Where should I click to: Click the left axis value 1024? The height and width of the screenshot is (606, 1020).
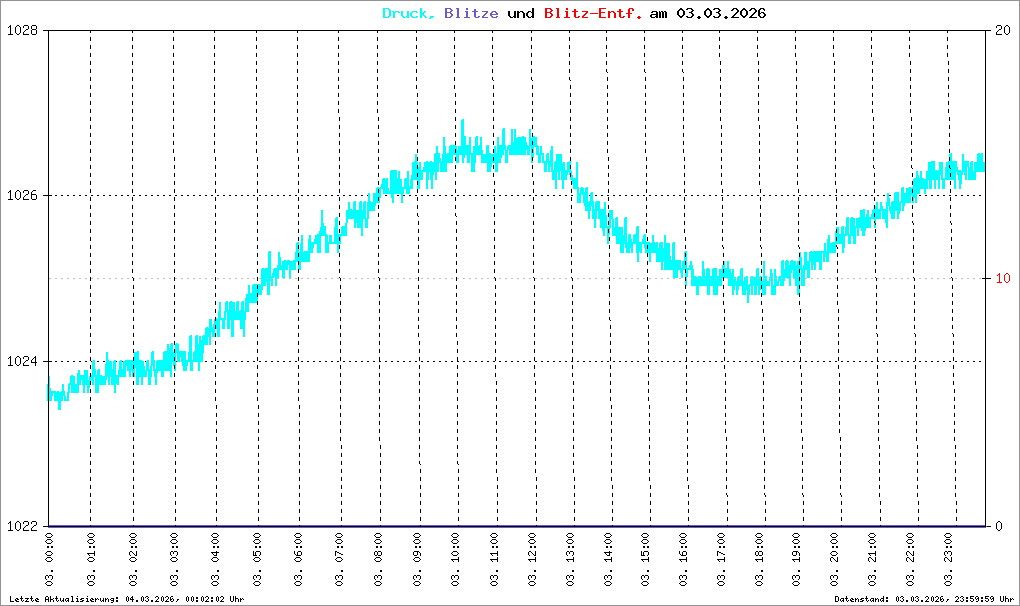[23, 362]
